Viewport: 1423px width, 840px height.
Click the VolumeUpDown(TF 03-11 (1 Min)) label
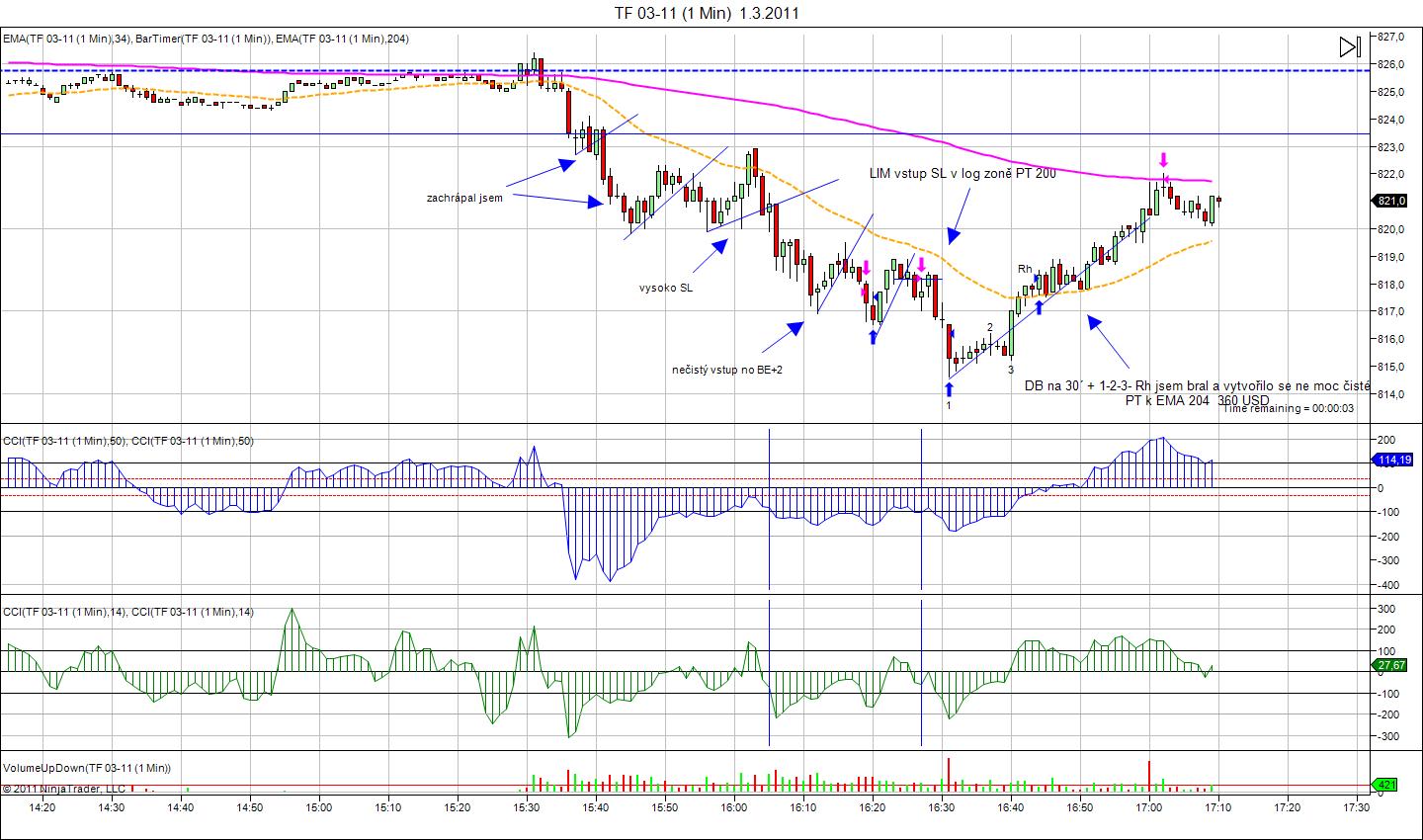[x=87, y=768]
